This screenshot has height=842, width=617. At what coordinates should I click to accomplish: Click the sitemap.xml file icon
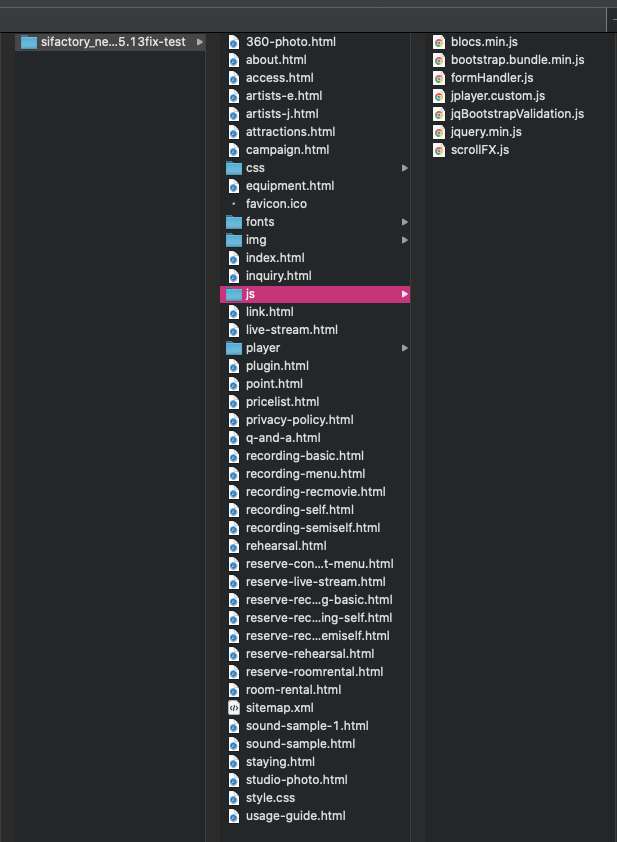point(234,708)
